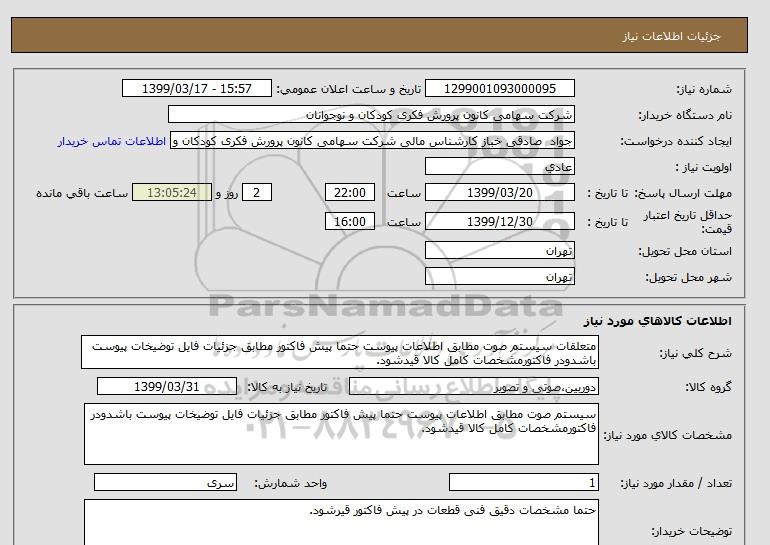Click the unit of measure field سری
The image size is (770, 545).
tap(165, 483)
